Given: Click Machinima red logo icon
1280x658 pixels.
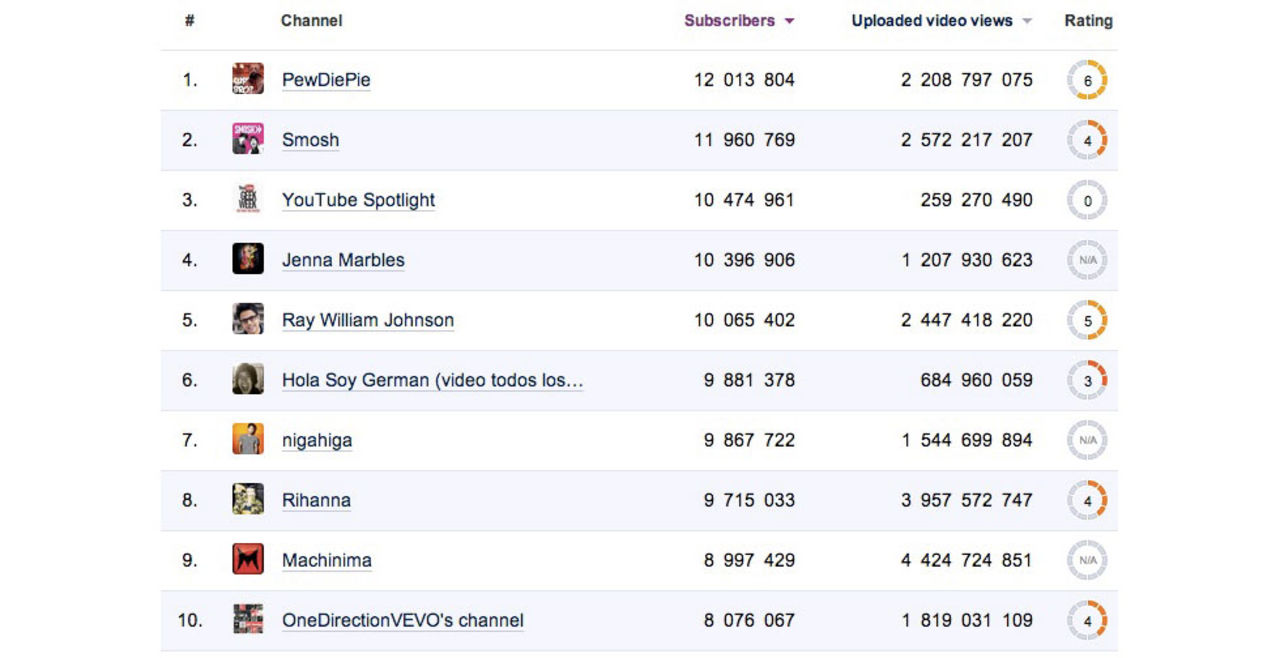Looking at the screenshot, I should [248, 559].
